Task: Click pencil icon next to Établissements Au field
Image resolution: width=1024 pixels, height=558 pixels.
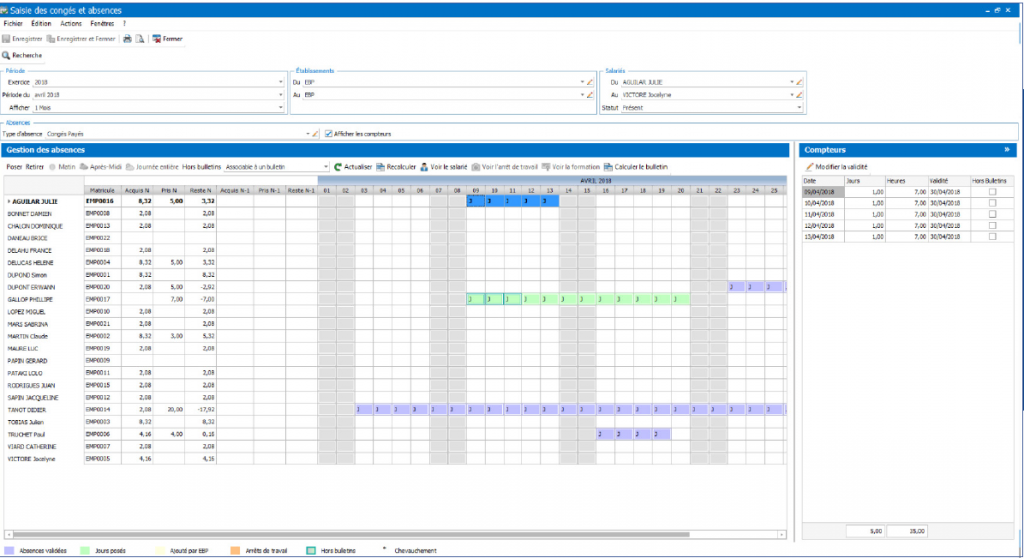Action: [x=590, y=95]
